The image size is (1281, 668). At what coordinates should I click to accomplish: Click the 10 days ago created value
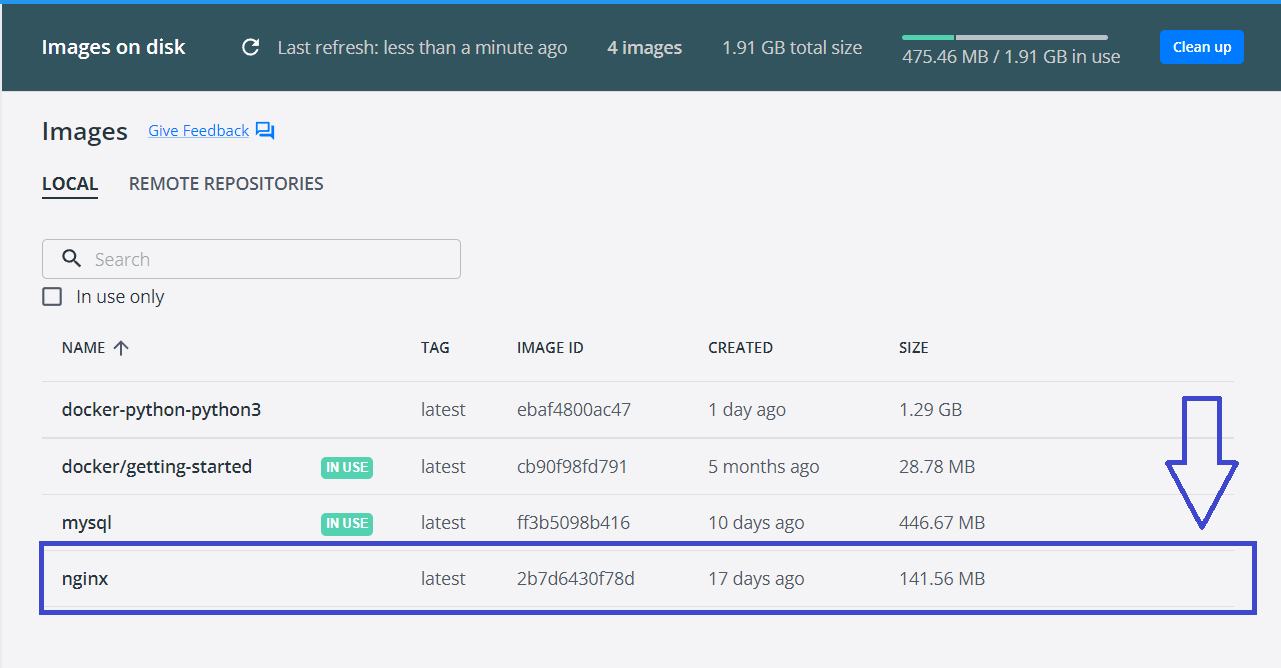[x=756, y=523]
